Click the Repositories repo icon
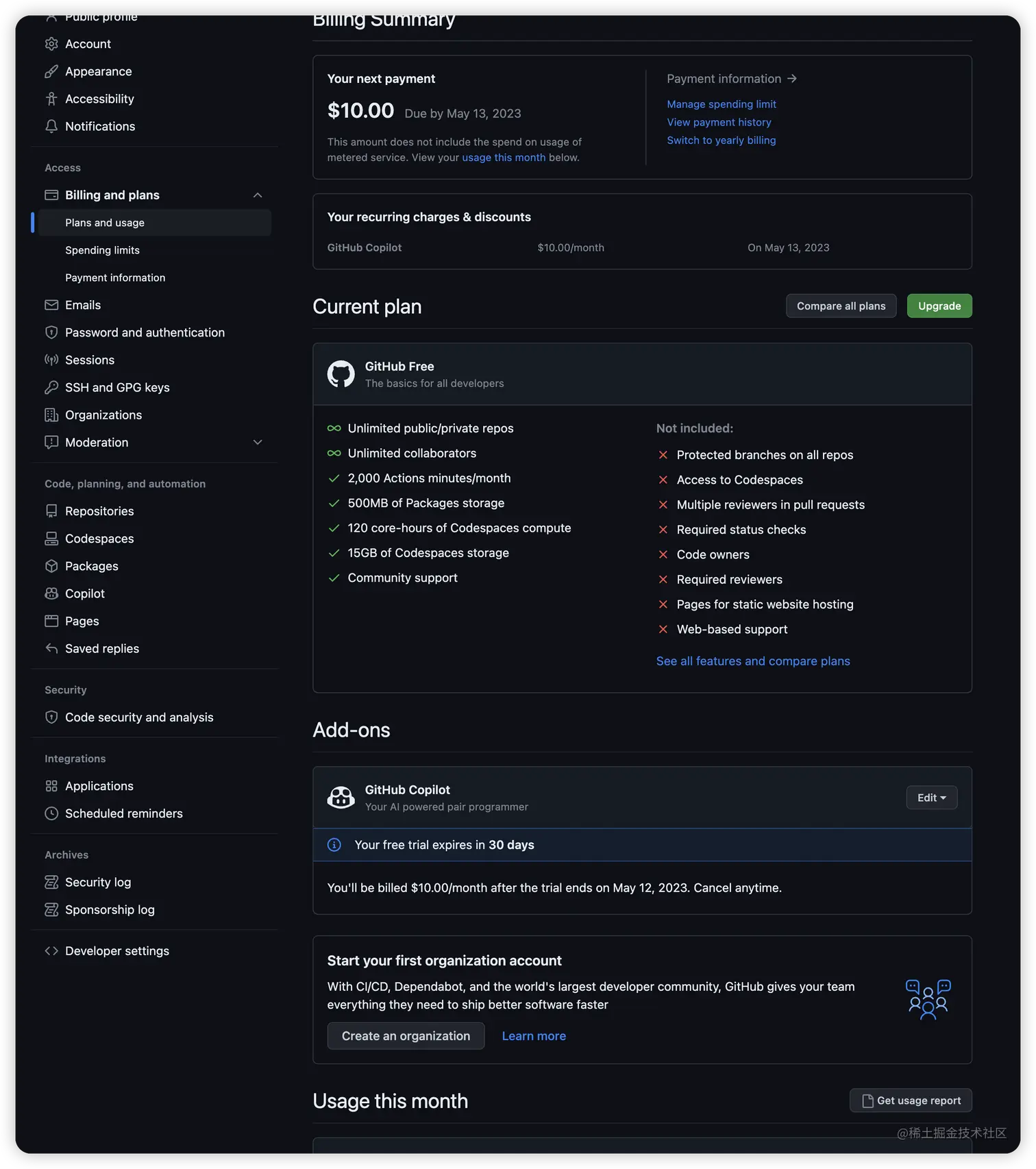The width and height of the screenshot is (1036, 1169). point(51,511)
